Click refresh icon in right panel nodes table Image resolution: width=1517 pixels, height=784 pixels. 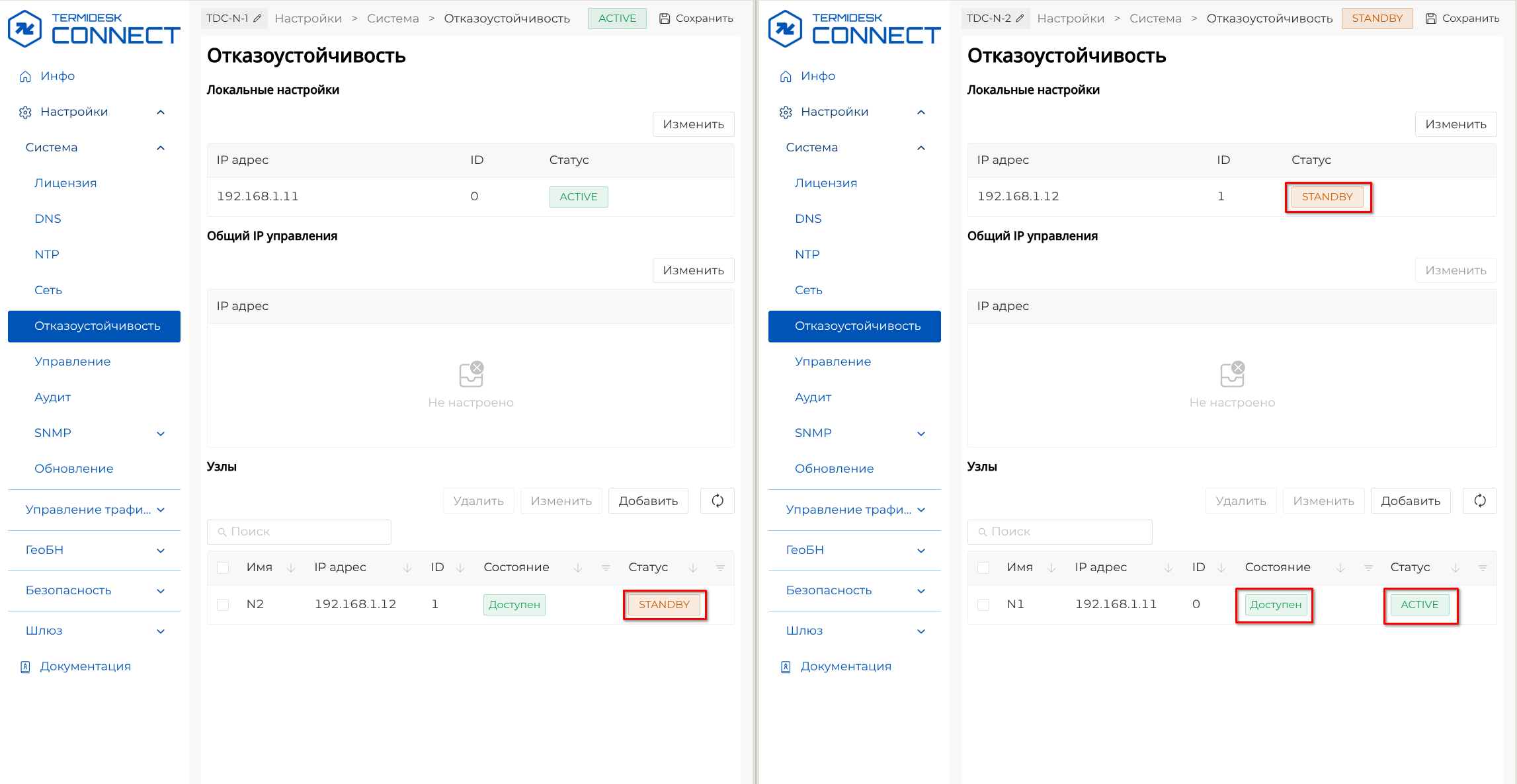click(x=1480, y=501)
